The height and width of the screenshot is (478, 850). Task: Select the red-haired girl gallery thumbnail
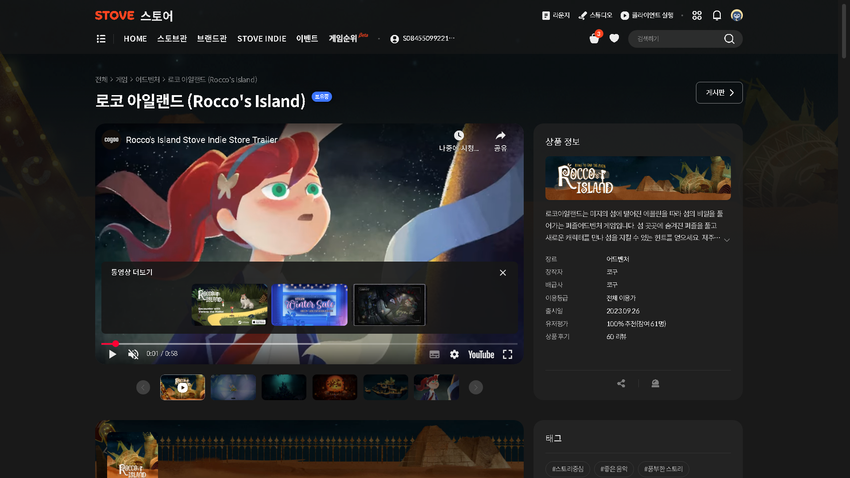click(436, 387)
